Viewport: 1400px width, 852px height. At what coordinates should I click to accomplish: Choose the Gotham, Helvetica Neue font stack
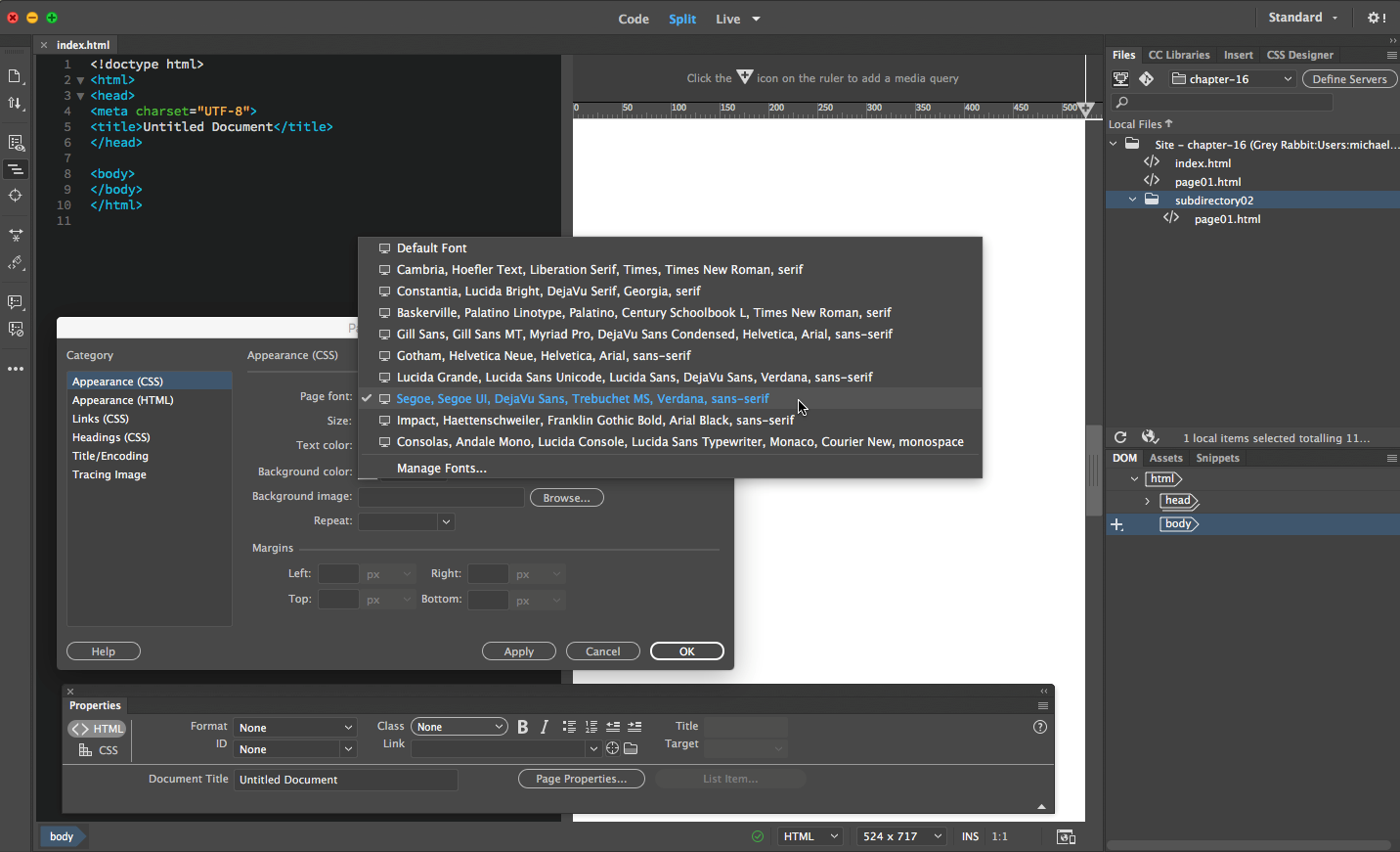tap(544, 356)
